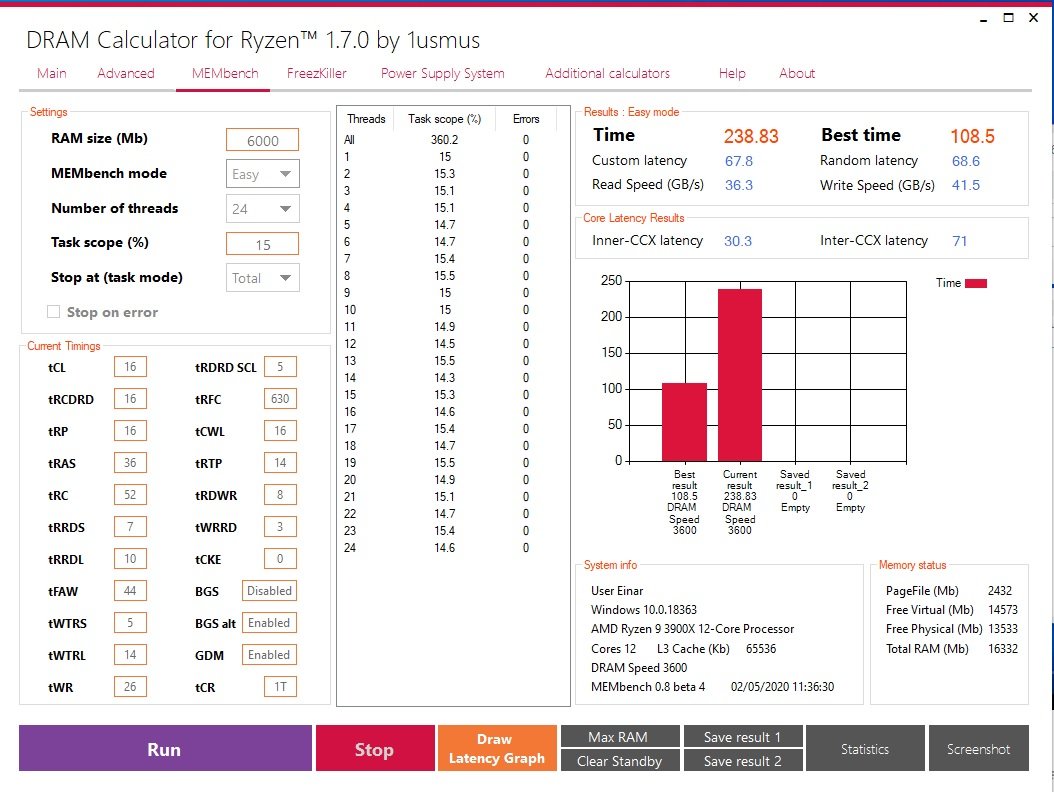Click the tCKE value field
The image size is (1054, 792).
tap(280, 559)
